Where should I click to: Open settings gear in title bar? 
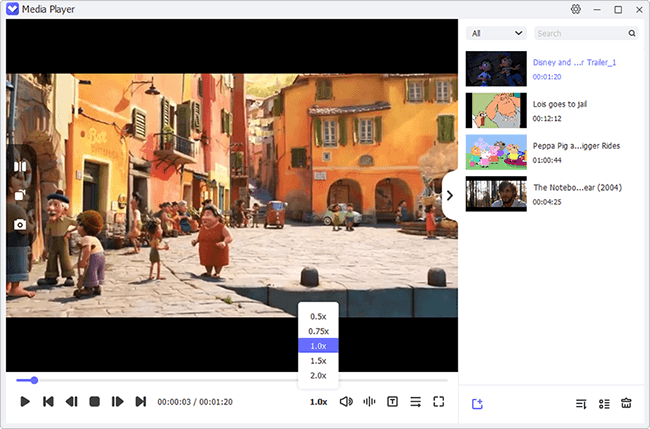[576, 9]
